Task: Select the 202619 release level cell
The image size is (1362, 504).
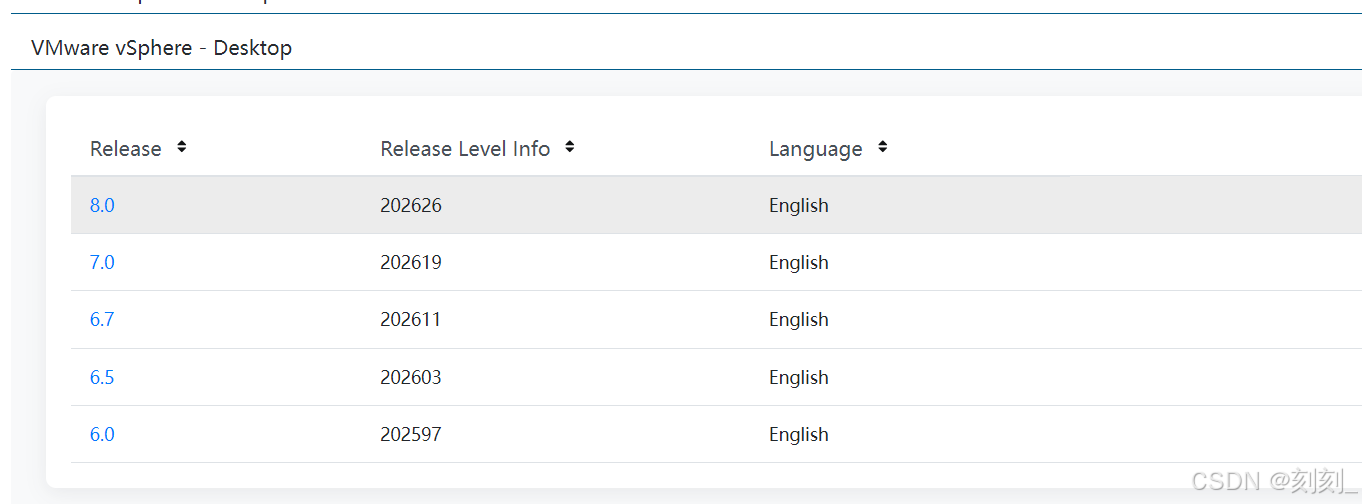Action: [411, 262]
